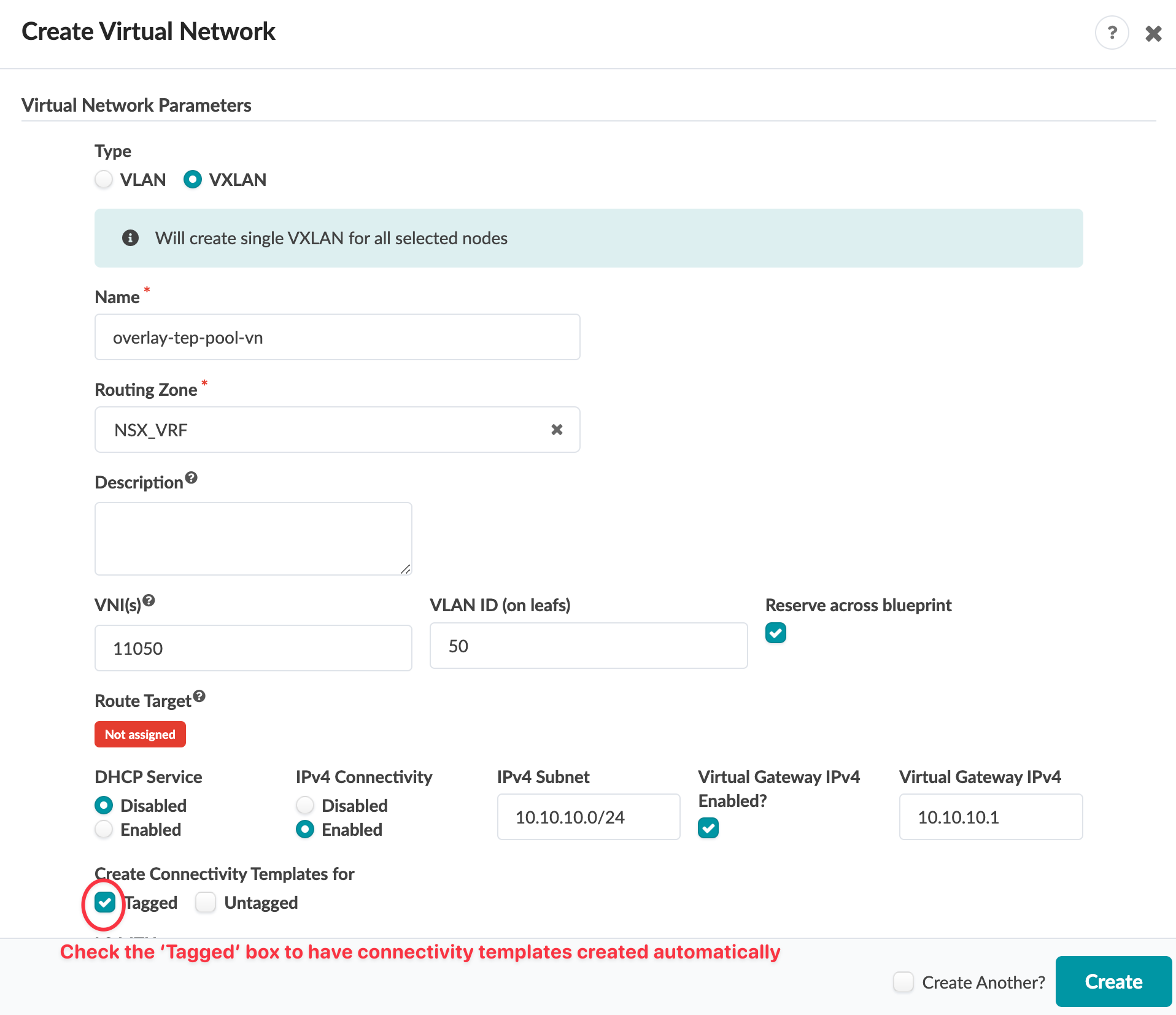This screenshot has width=1176, height=1015.
Task: Click the Not assigned route target badge
Action: 140,735
